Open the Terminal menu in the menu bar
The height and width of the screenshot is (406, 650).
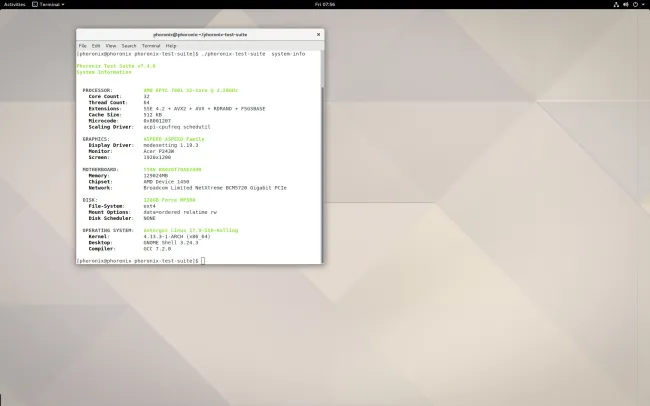click(x=151, y=46)
